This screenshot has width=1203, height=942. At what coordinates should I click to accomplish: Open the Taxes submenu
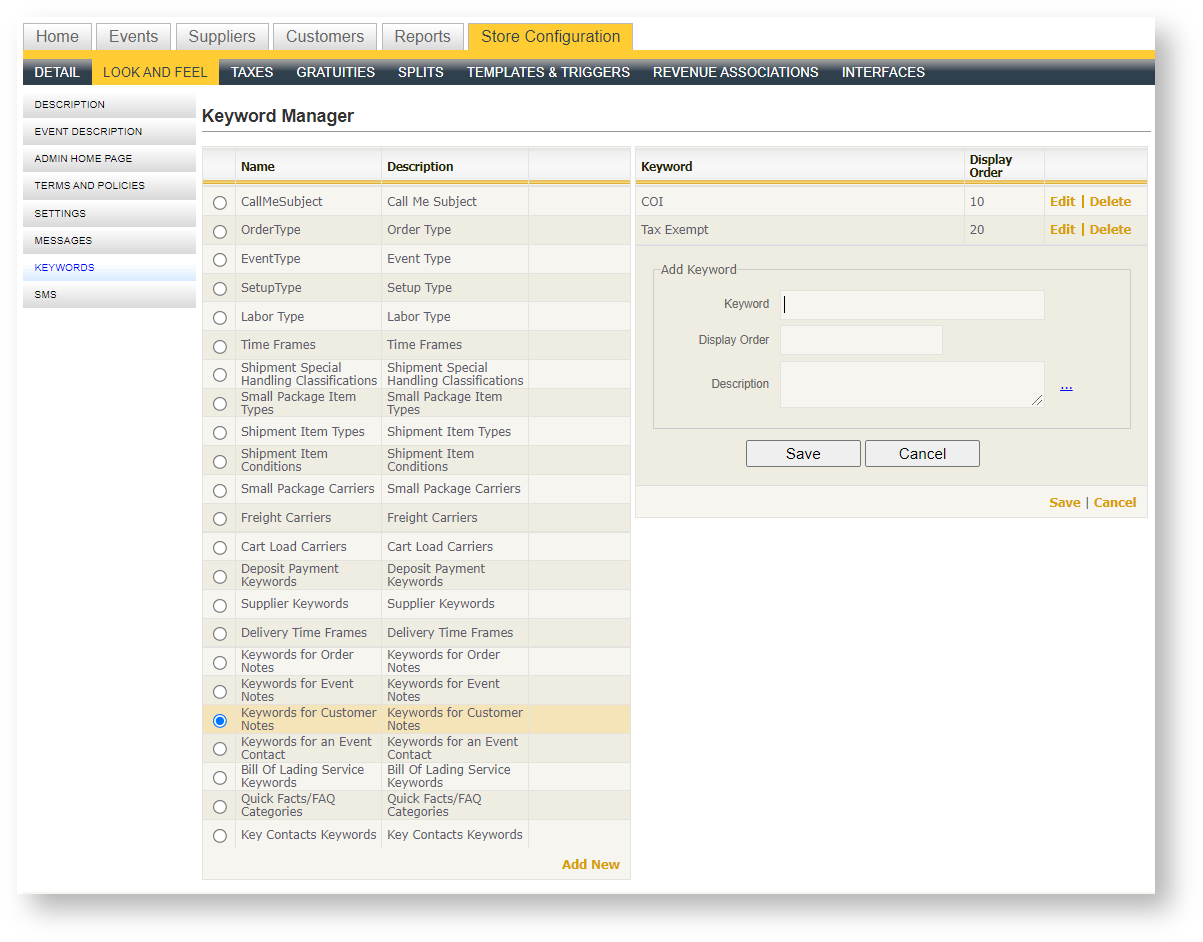pos(252,72)
